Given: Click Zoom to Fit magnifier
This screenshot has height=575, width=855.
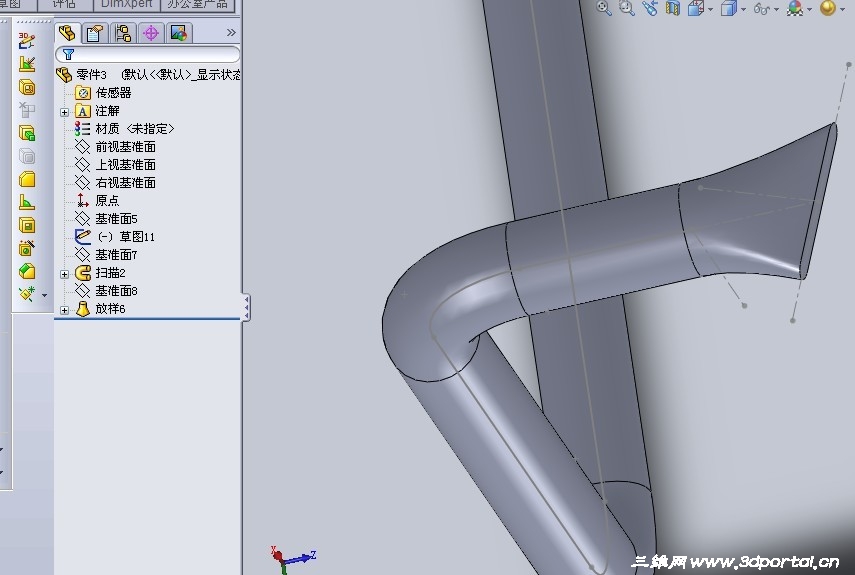Looking at the screenshot, I should [604, 8].
